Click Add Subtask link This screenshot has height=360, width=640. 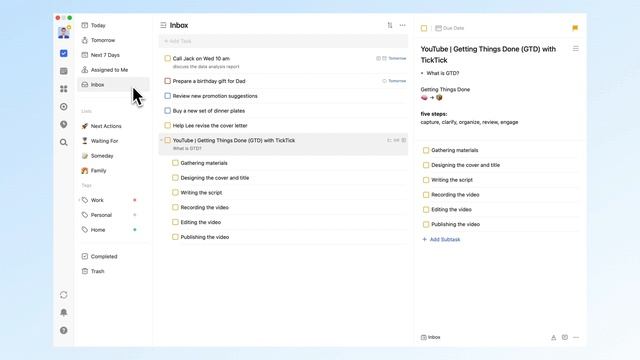coord(441,240)
